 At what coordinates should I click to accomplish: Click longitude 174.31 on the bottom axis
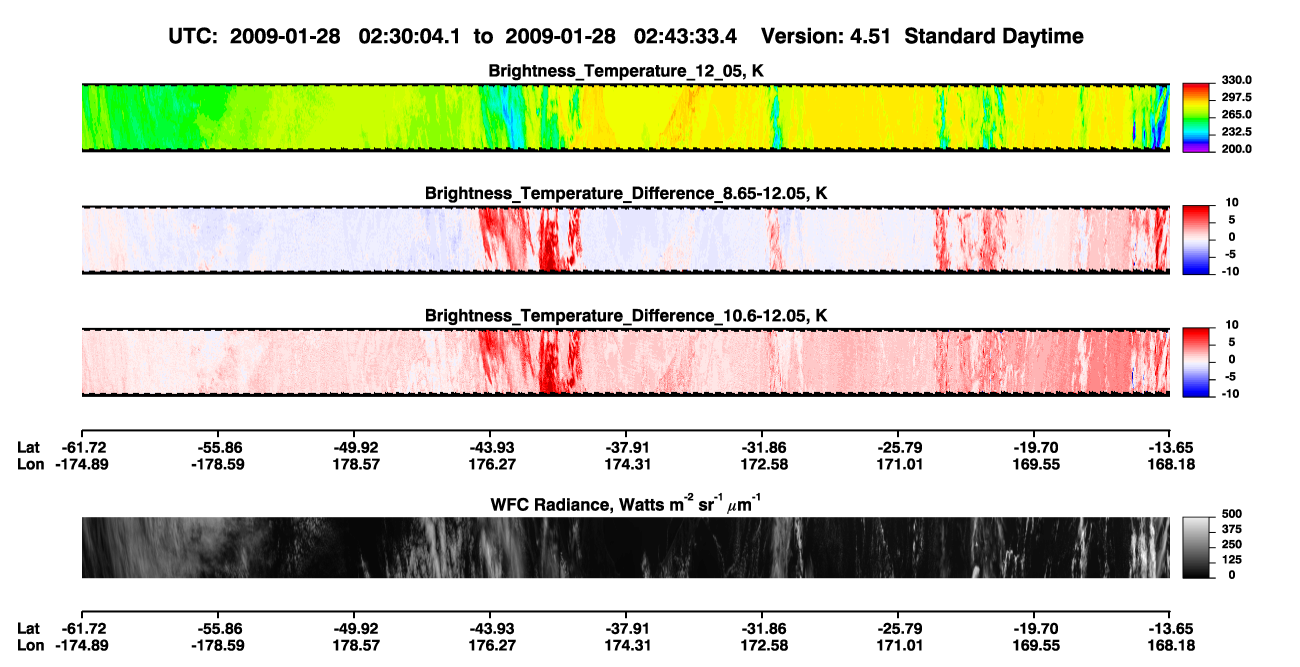pos(626,645)
